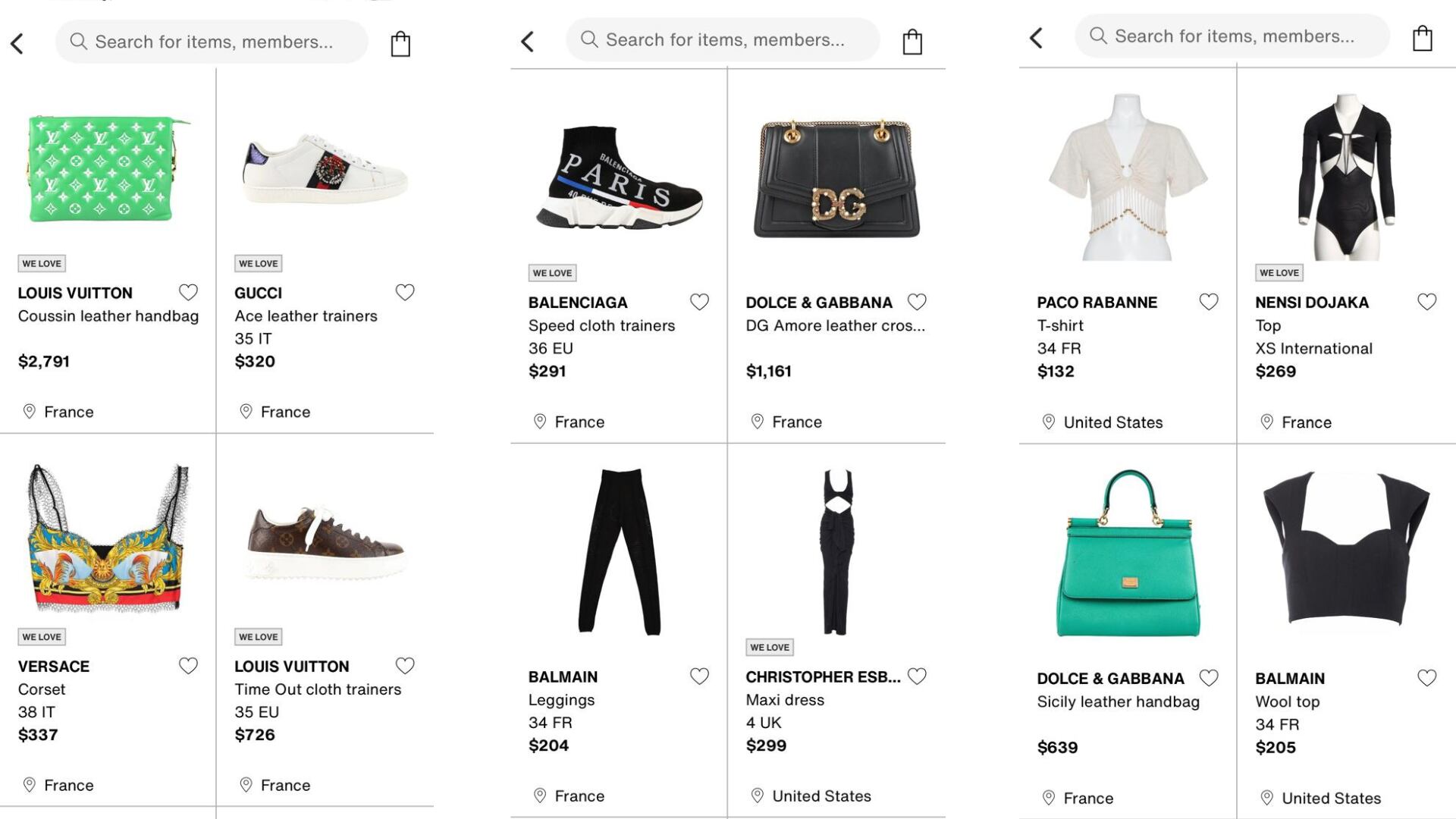1456x819 pixels.
Task: Open green Louis Vuitton Coussin bag photo
Action: click(108, 168)
